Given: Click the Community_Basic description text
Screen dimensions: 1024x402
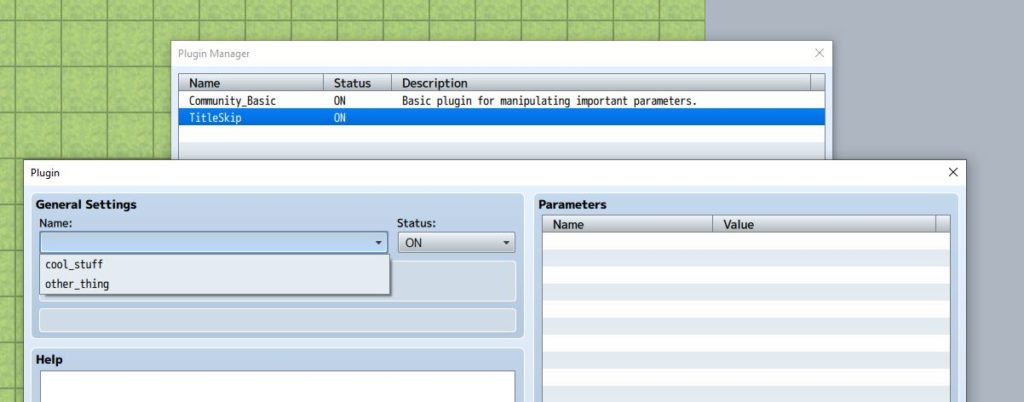Looking at the screenshot, I should pos(549,101).
